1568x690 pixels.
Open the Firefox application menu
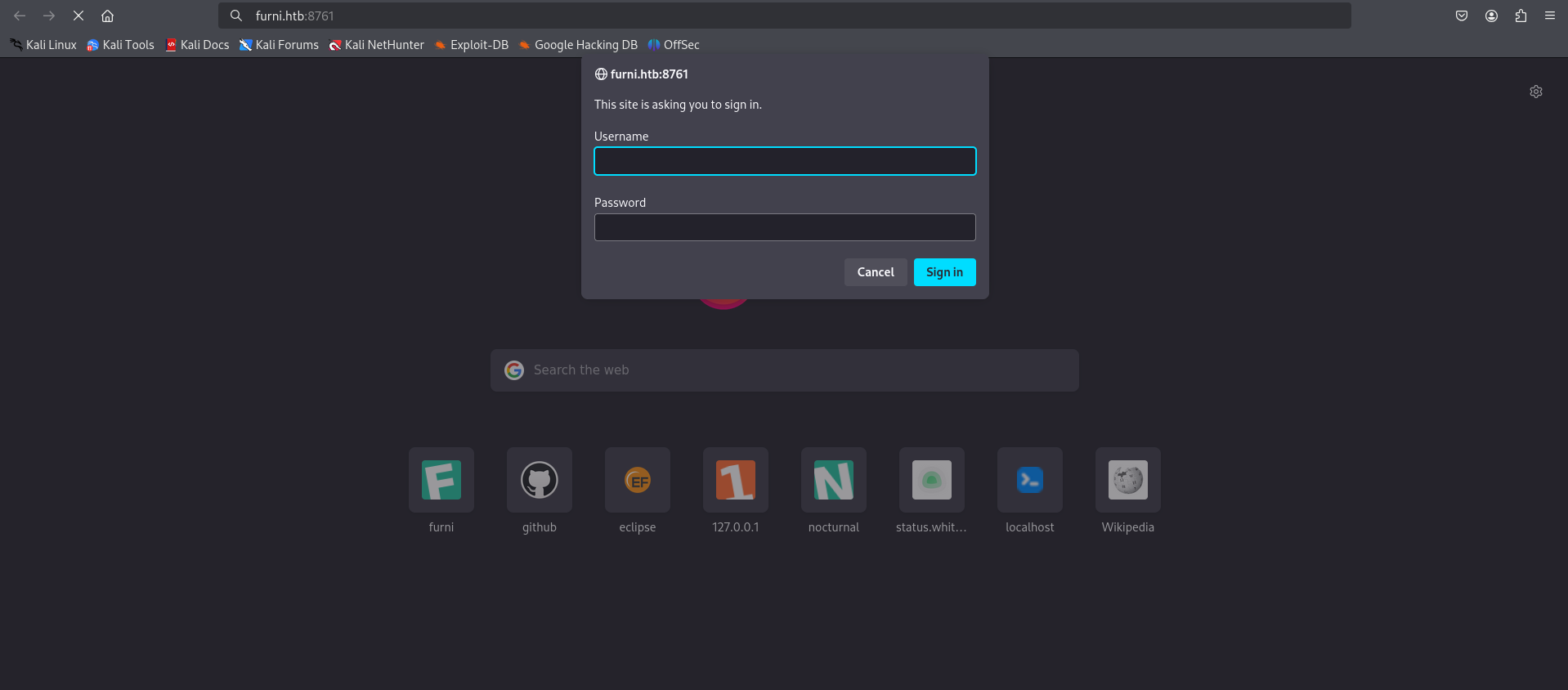coord(1549,16)
